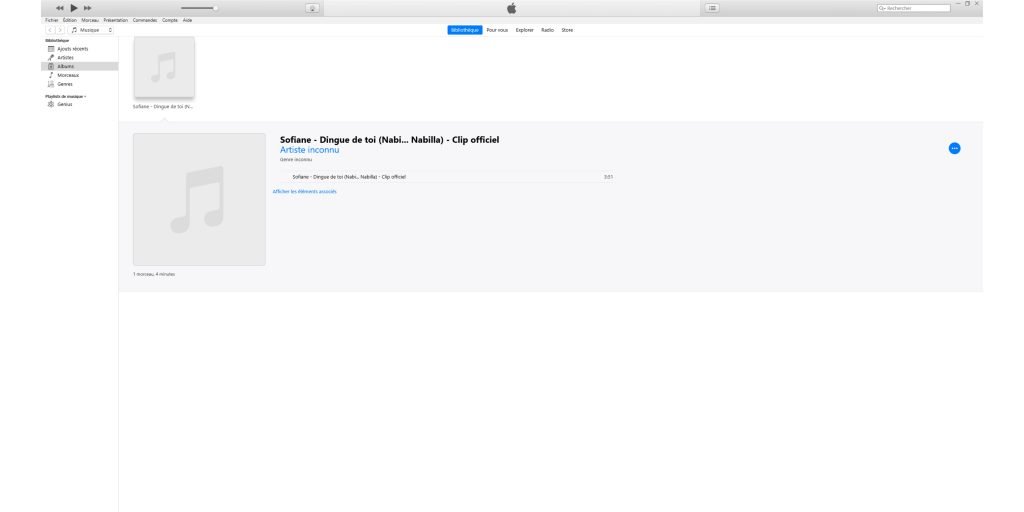This screenshot has height=512, width=1024.
Task: Start playback with the Play button
Action: [x=74, y=8]
